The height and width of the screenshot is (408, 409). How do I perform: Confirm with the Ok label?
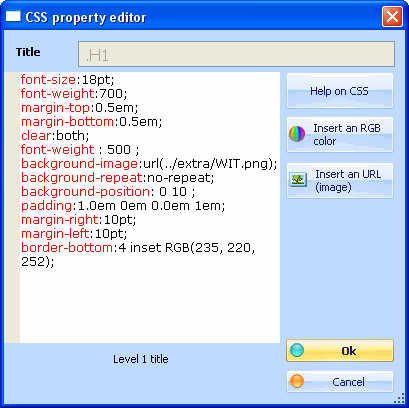tap(349, 351)
